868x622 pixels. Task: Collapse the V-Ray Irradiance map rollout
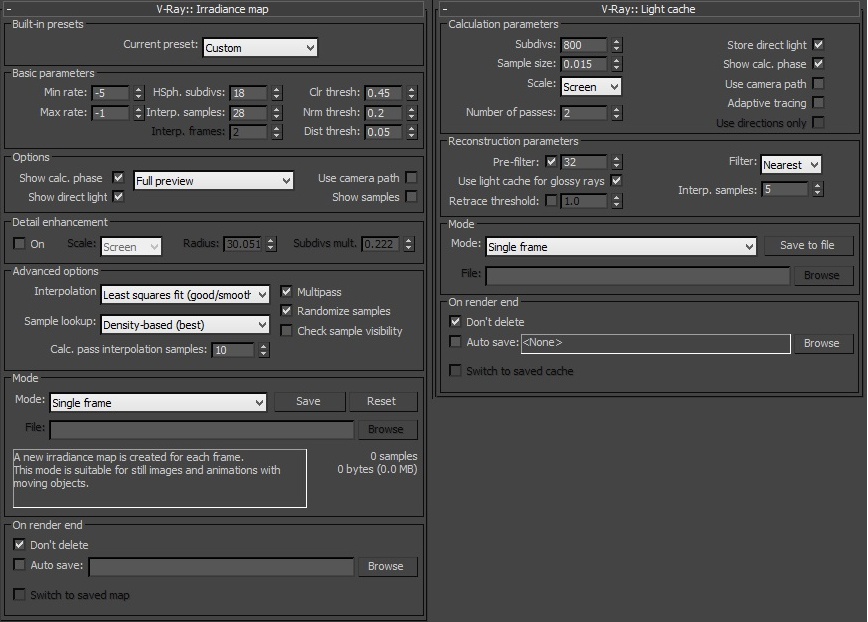(213, 8)
